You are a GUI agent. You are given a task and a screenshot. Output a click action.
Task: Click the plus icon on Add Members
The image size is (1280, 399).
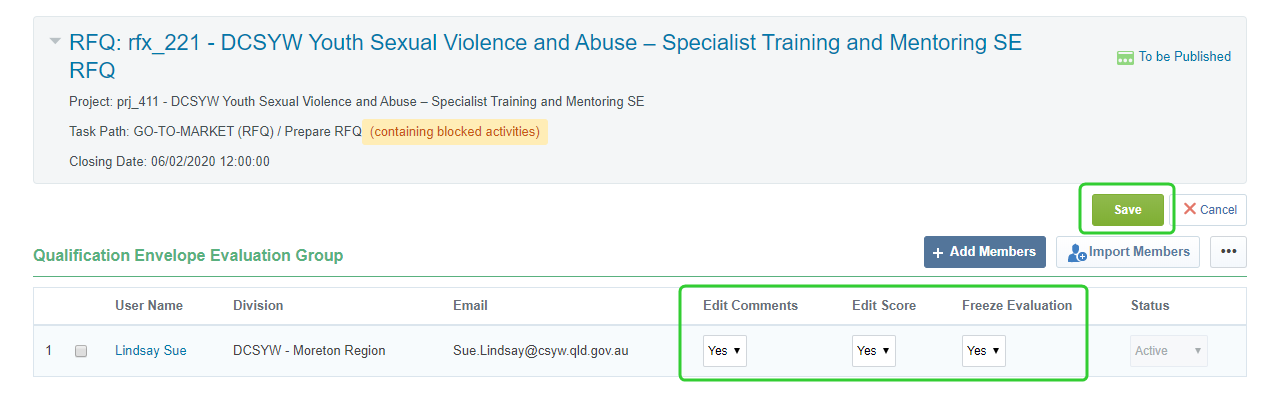938,253
